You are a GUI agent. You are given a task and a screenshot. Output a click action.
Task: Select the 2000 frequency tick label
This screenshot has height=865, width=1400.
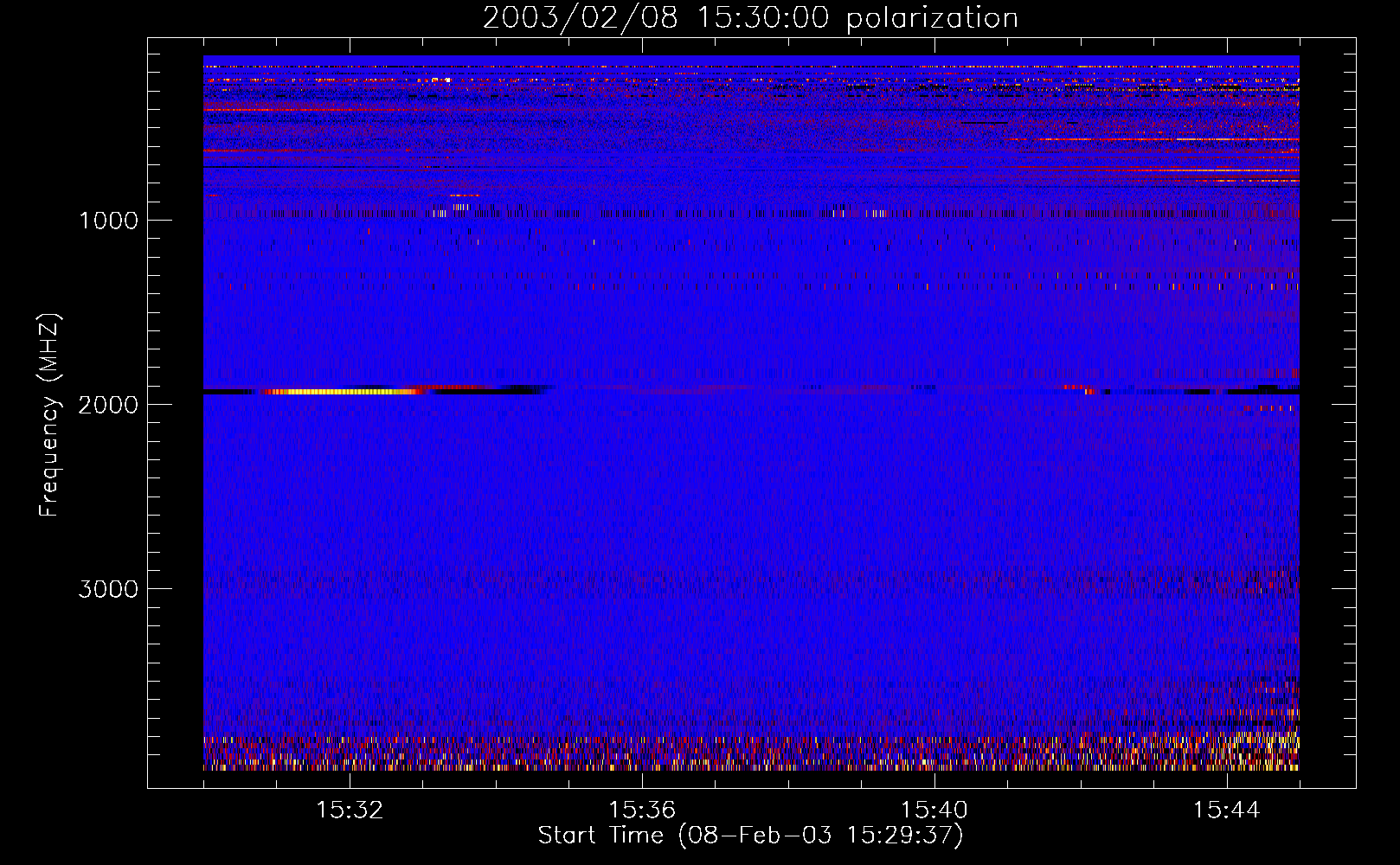click(108, 405)
